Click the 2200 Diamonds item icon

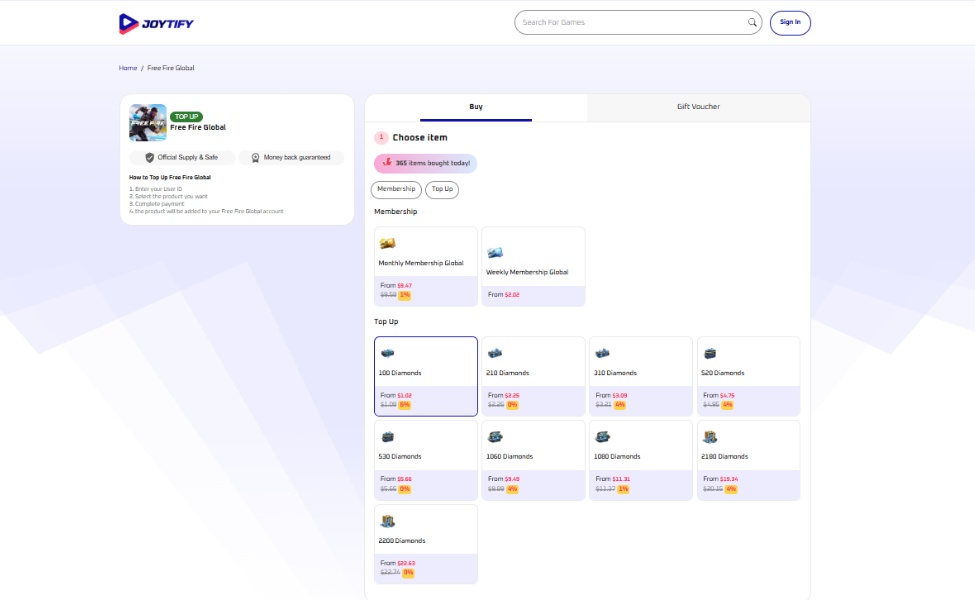tap(387, 521)
